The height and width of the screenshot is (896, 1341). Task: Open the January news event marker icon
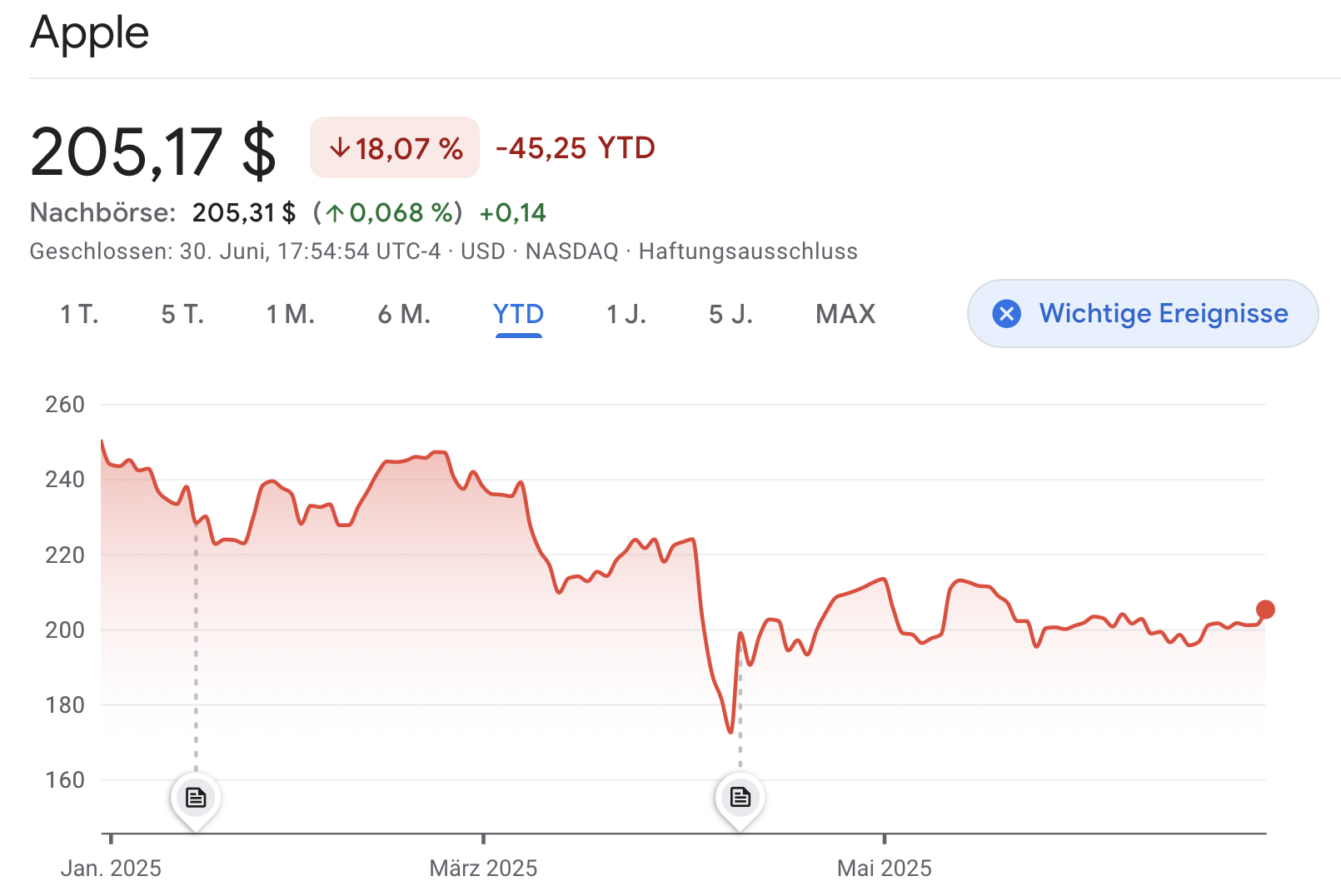196,798
